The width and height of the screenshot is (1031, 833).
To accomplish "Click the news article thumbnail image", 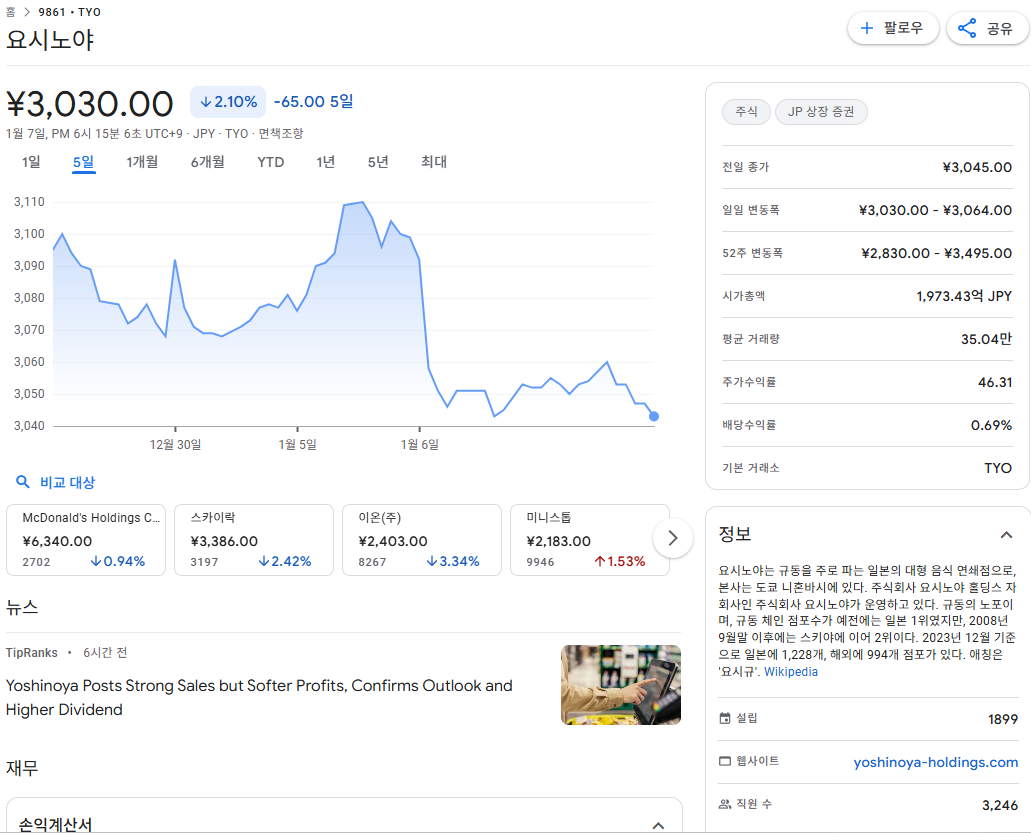I will point(621,685).
